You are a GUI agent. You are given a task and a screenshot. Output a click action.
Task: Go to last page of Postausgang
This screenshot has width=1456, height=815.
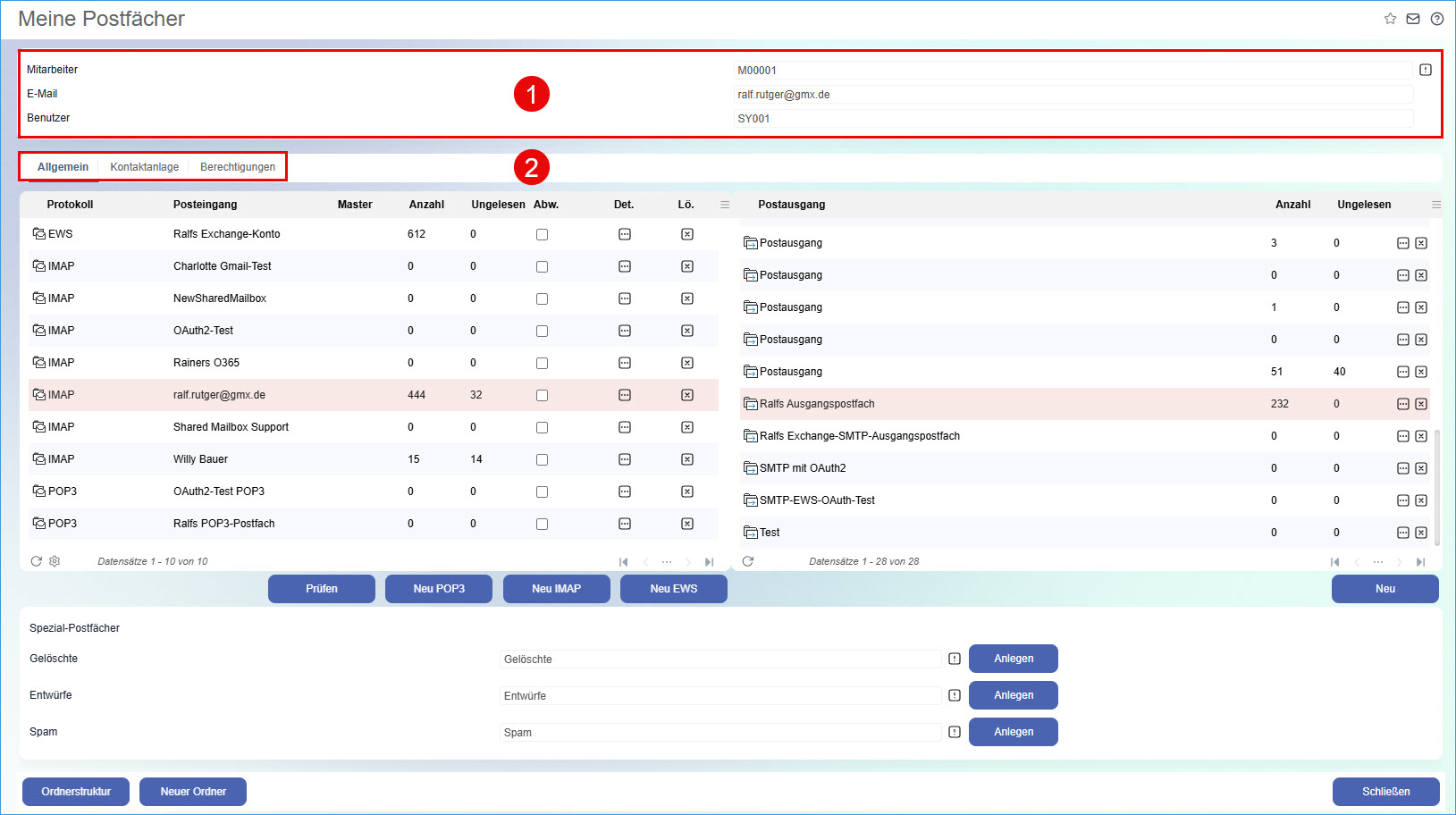[1420, 562]
